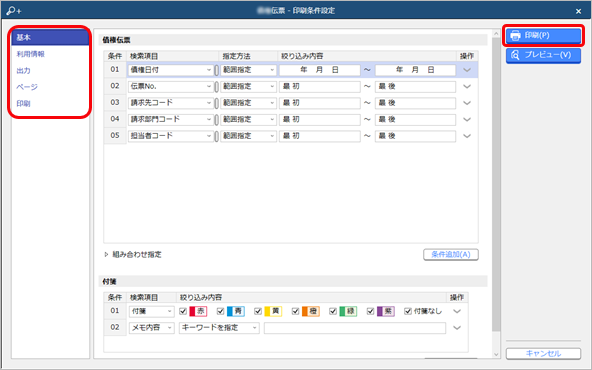Toggle the 緑 green sticky note checkbox
The width and height of the screenshot is (592, 370).
tap(333, 311)
